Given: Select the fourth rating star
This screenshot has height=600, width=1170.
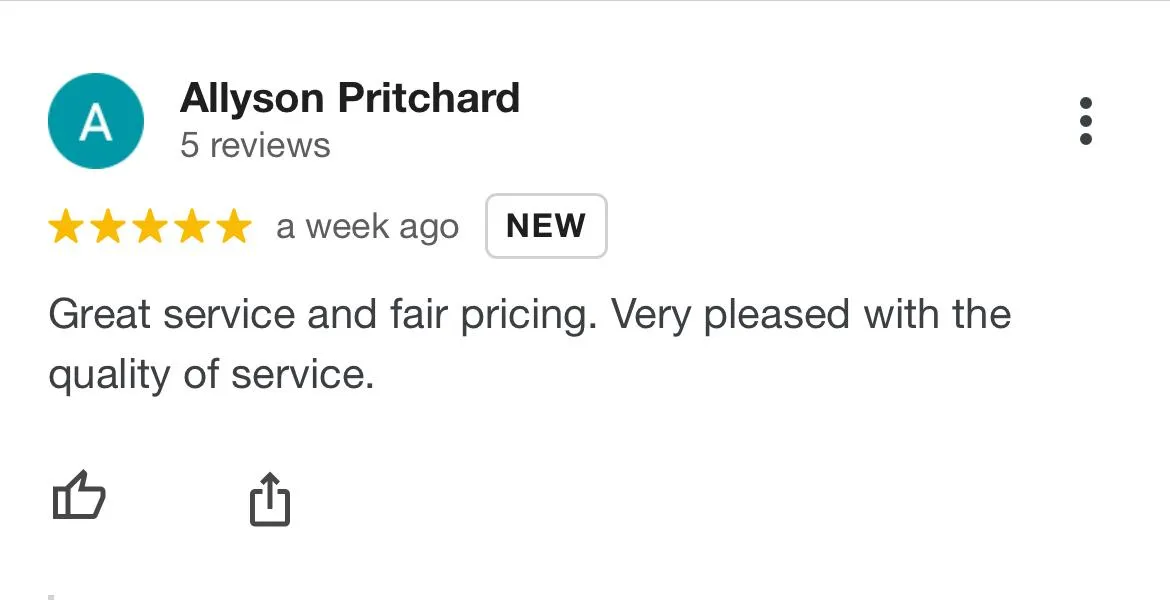Looking at the screenshot, I should (192, 227).
